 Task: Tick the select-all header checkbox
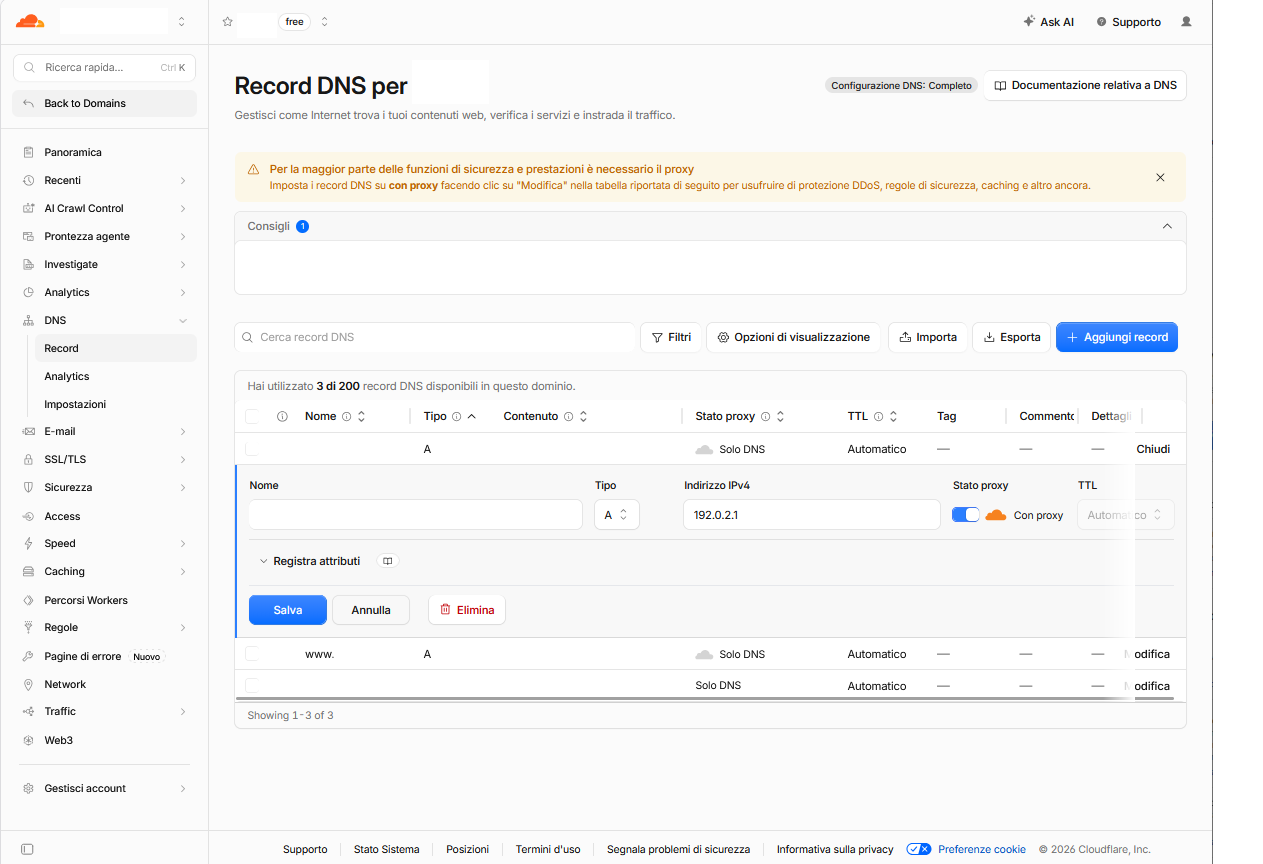[x=252, y=416]
